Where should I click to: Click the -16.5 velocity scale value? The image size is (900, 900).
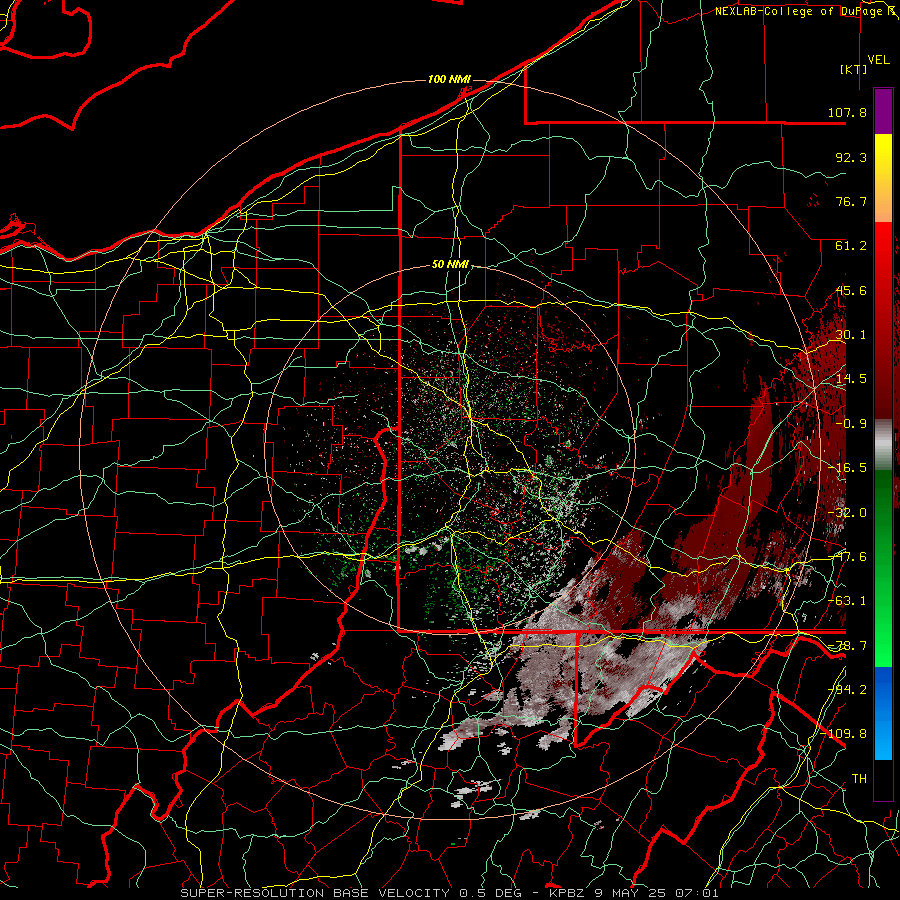(847, 468)
